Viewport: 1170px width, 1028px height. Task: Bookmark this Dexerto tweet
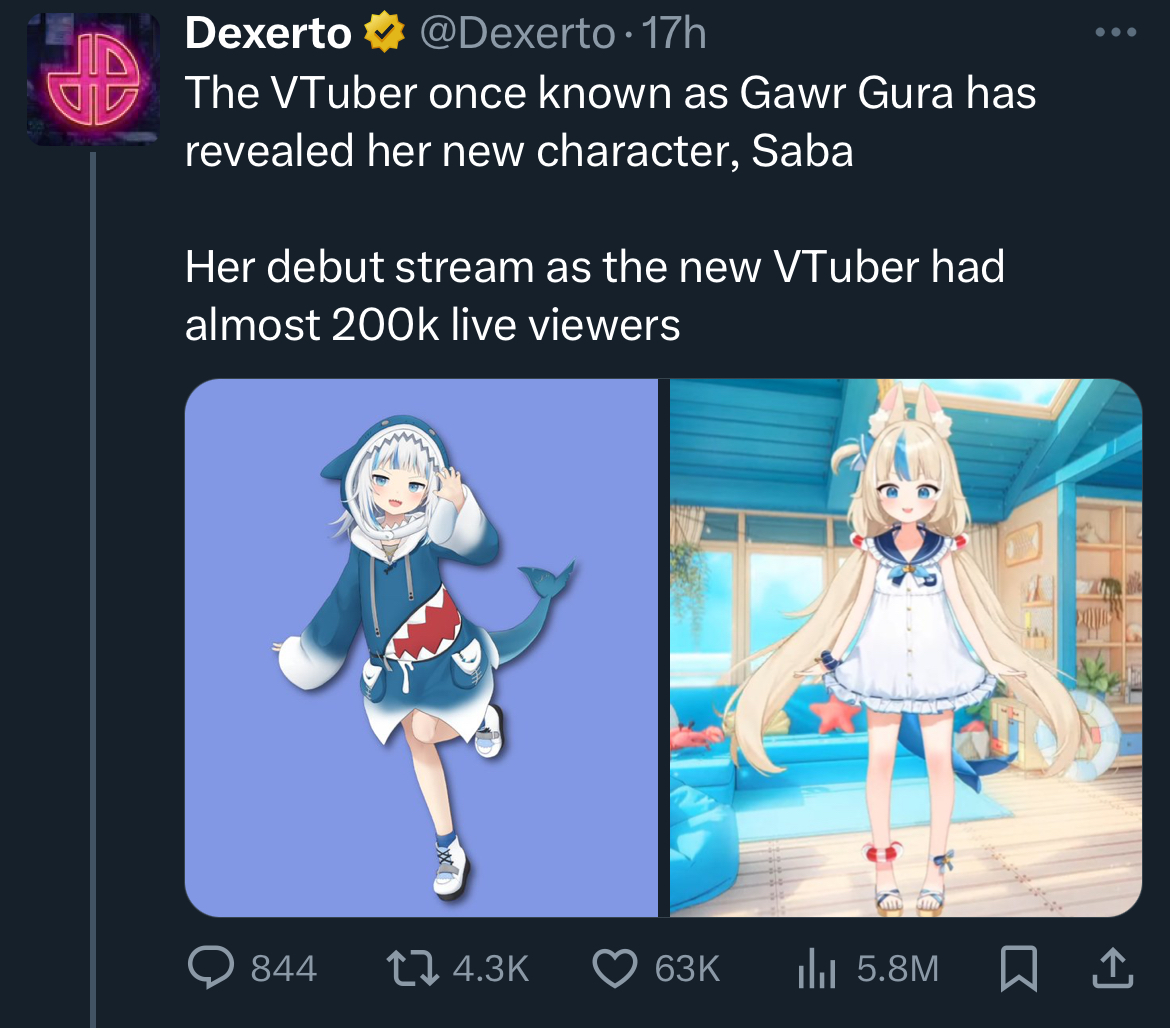pos(1019,968)
